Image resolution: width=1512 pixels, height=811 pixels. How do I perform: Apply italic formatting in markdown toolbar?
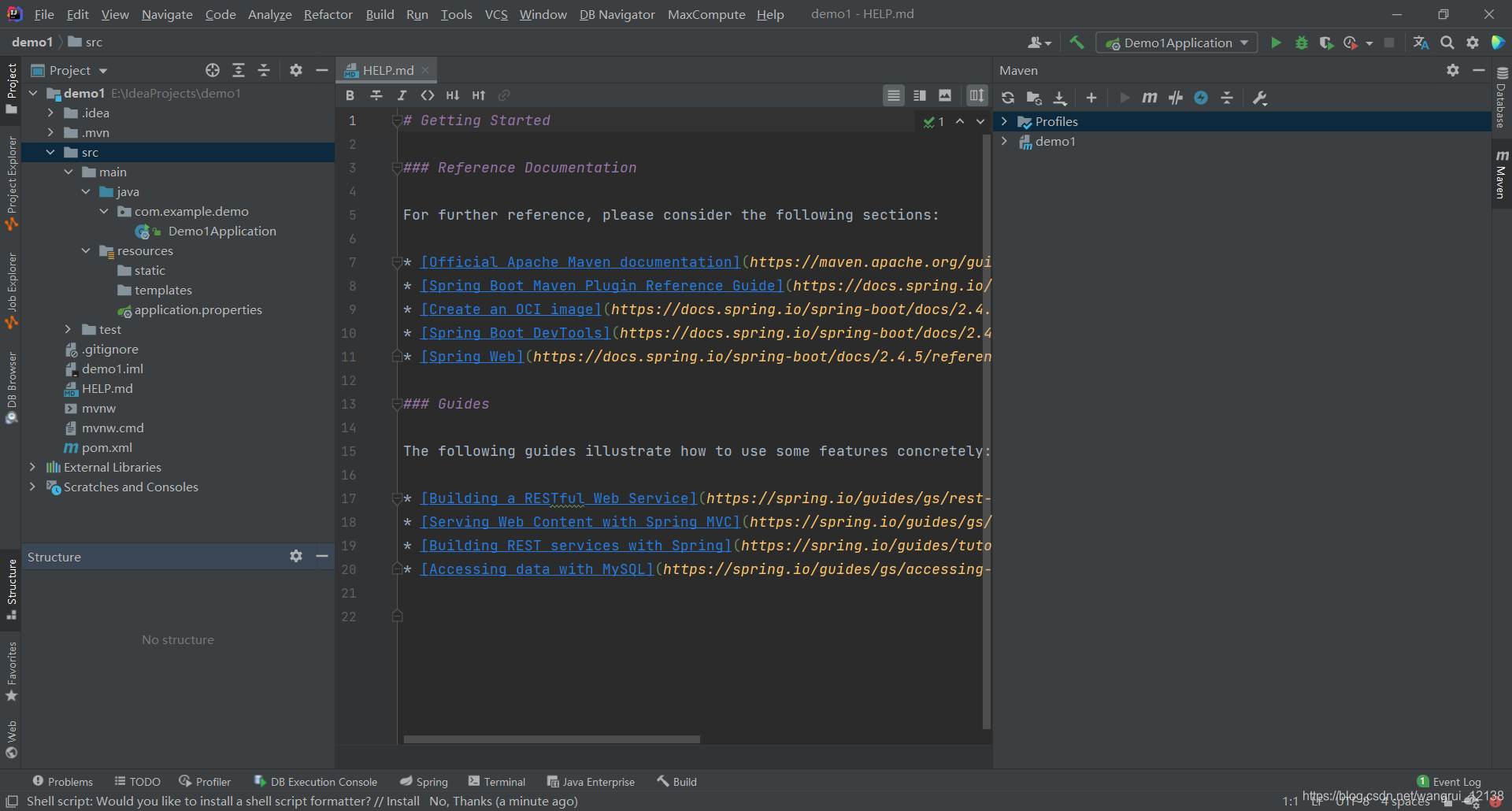[x=402, y=95]
